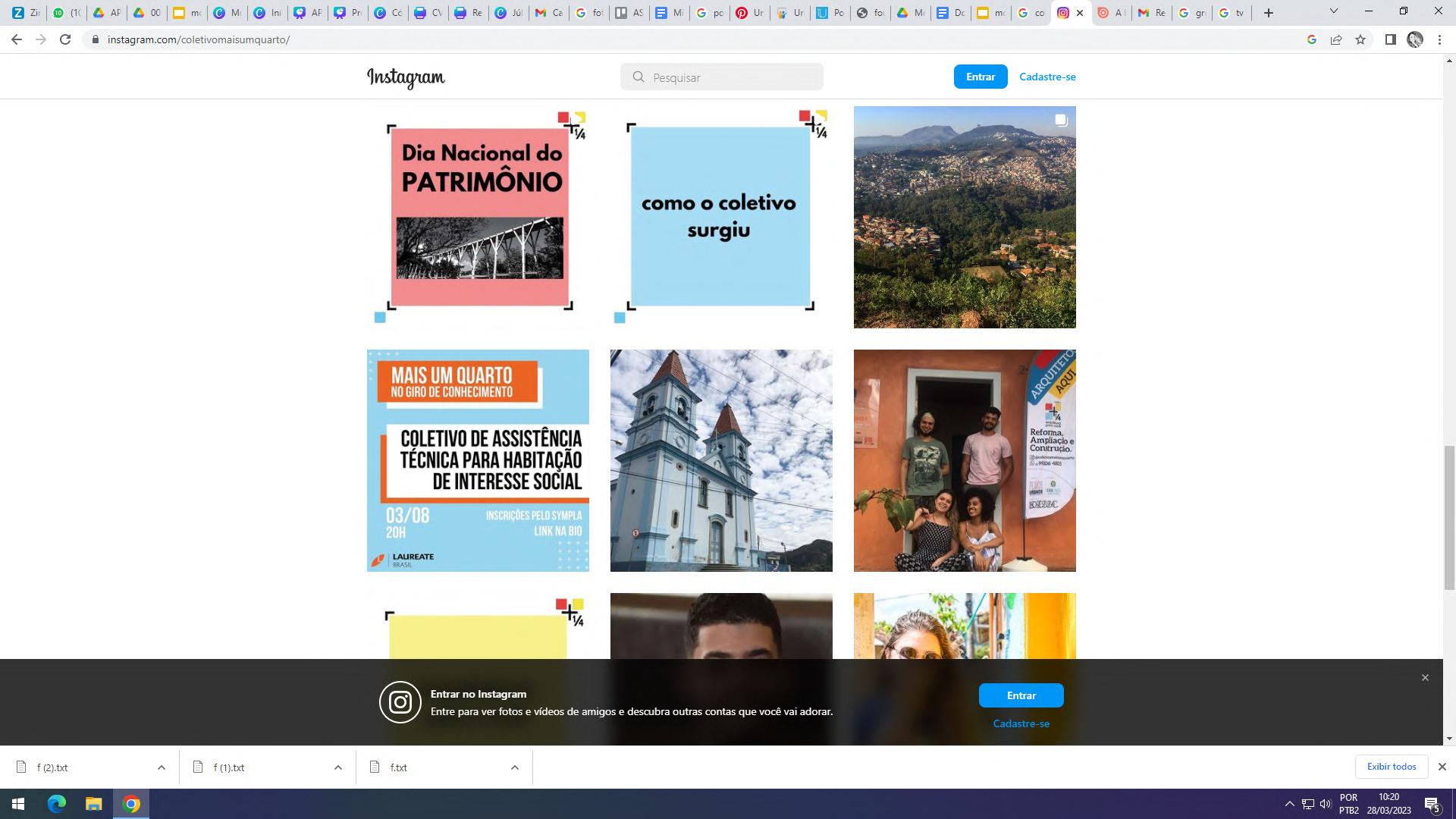The height and width of the screenshot is (819, 1456).
Task: Expand options for the f (1).txt download
Action: [x=338, y=767]
